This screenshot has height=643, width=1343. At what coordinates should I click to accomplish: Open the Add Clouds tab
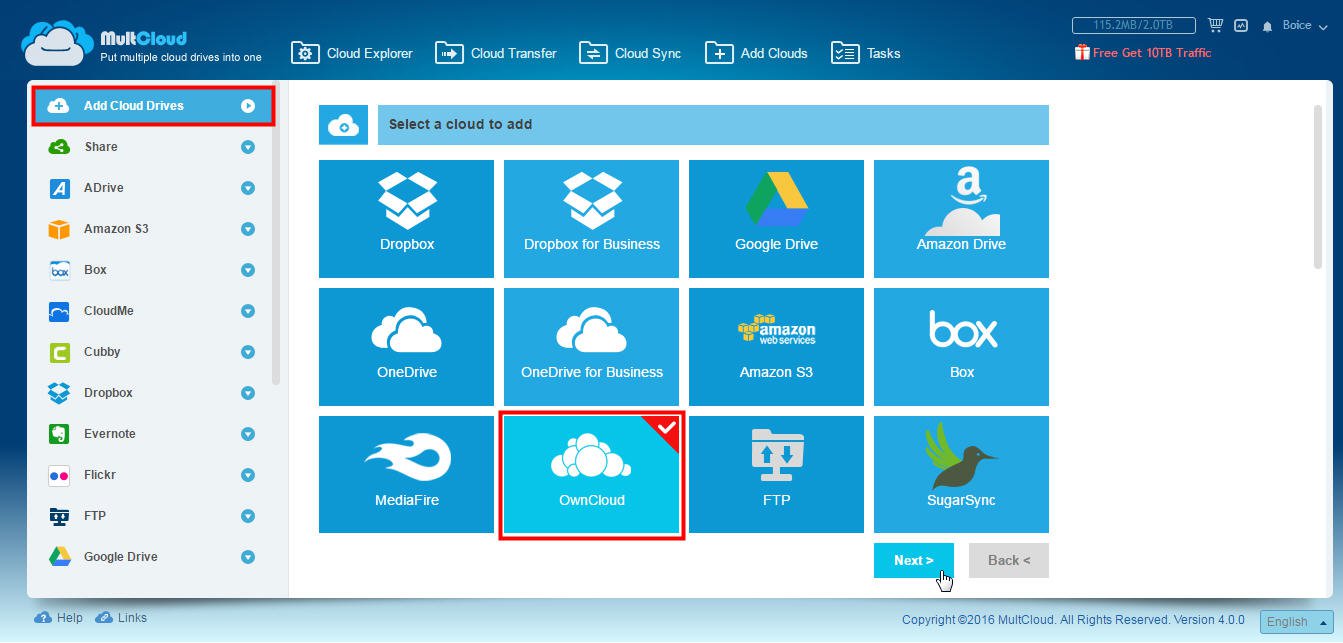pos(756,53)
